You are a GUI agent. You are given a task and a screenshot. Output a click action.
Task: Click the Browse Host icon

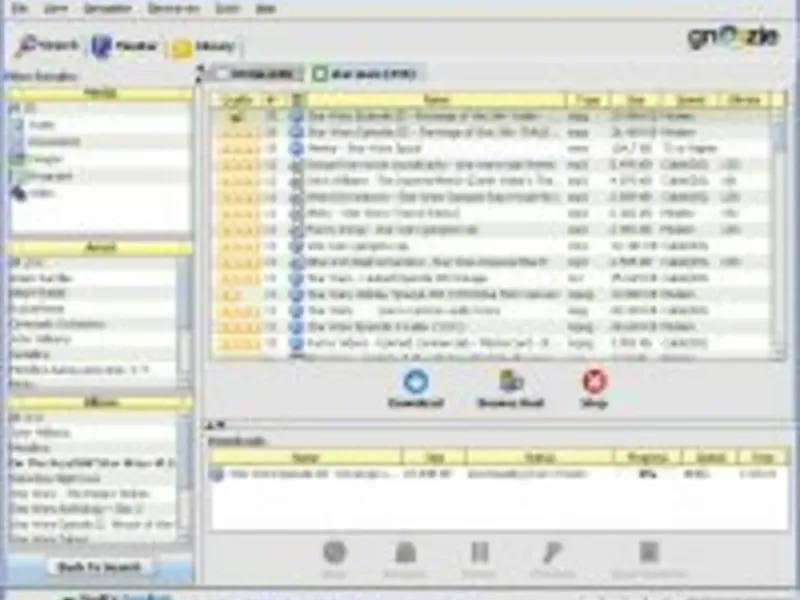511,382
